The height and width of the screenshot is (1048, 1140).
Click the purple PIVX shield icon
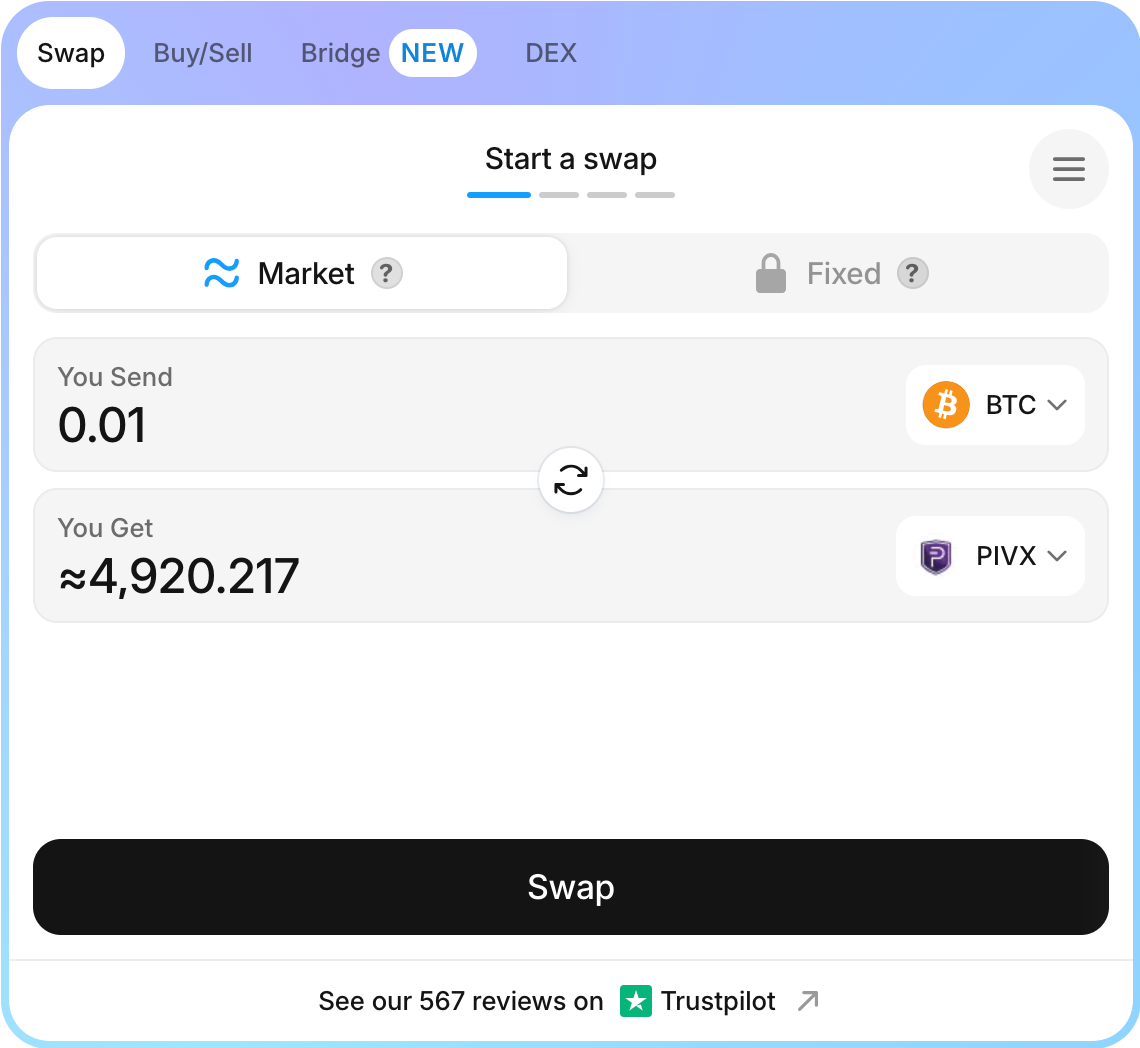tap(936, 556)
